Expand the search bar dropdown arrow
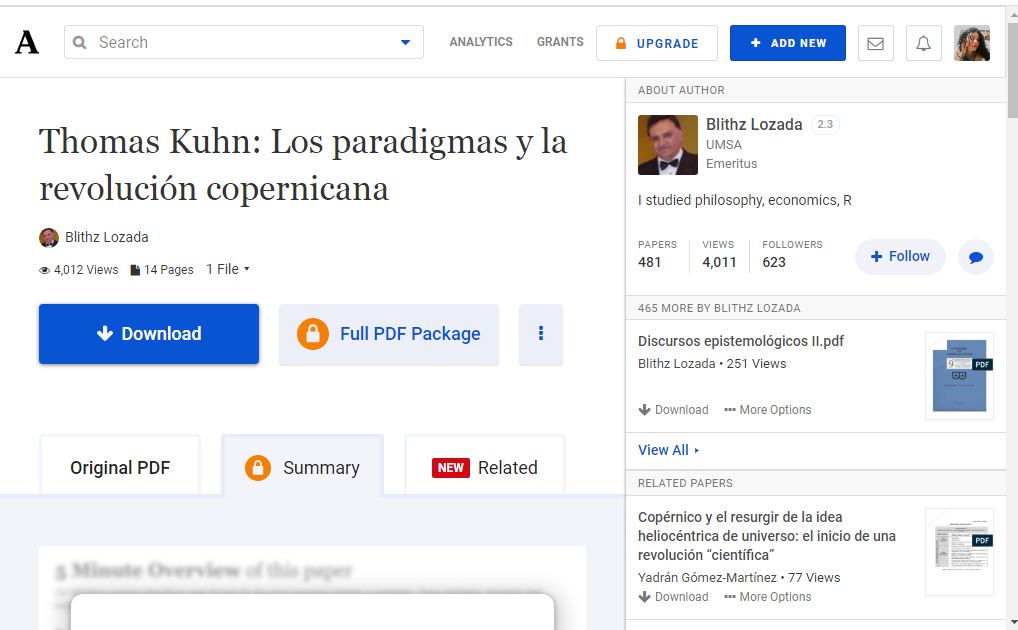 (x=405, y=43)
